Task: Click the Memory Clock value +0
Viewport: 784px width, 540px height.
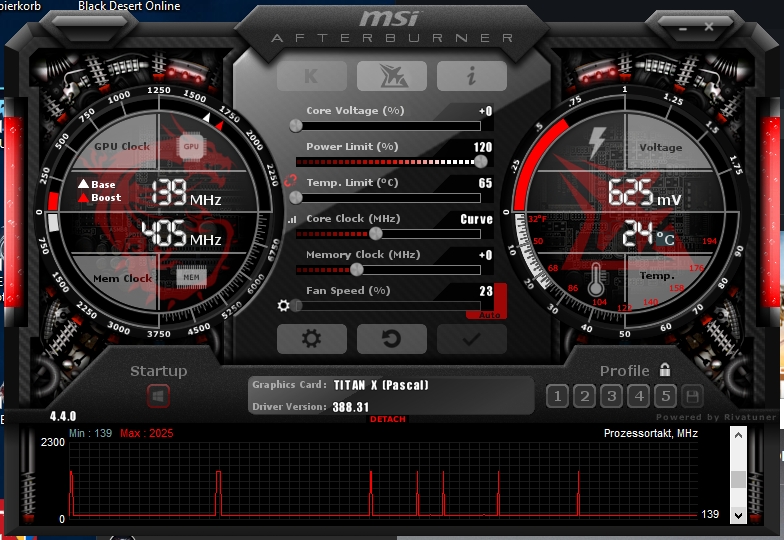Action: coord(486,255)
